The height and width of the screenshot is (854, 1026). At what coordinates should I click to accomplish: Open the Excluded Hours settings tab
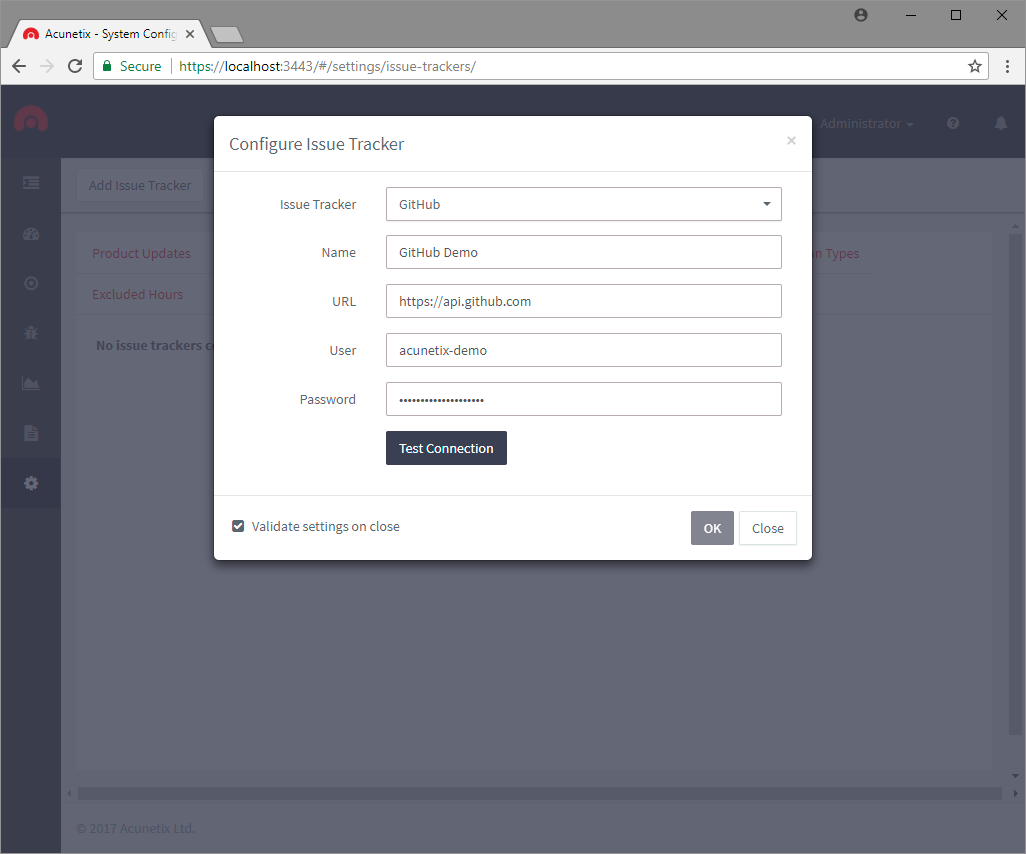[137, 294]
